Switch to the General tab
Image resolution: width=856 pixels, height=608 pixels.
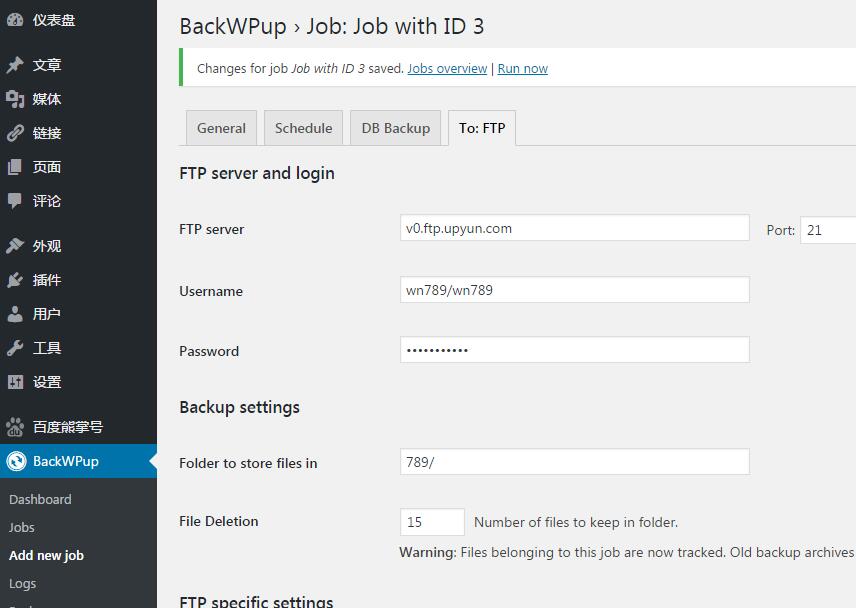(221, 128)
